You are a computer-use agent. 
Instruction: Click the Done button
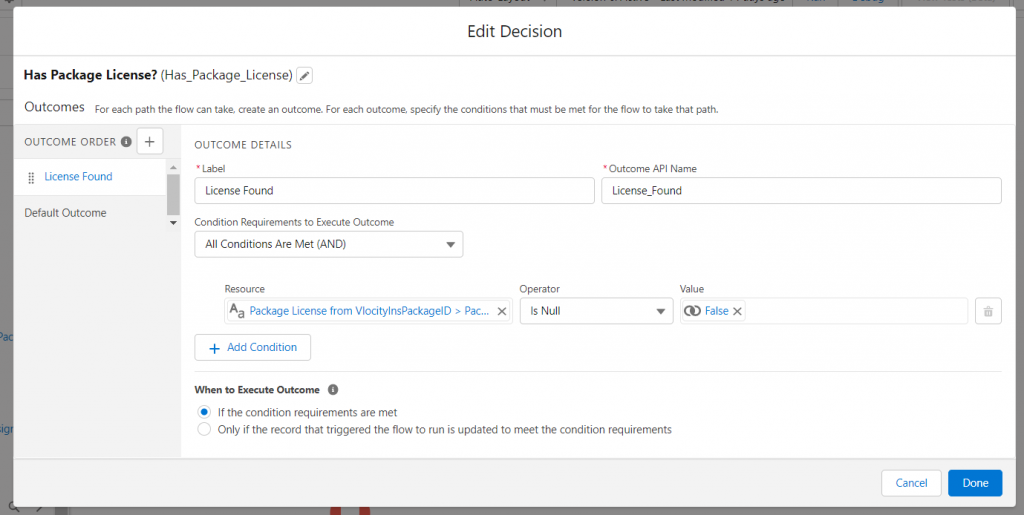pyautogui.click(x=975, y=483)
